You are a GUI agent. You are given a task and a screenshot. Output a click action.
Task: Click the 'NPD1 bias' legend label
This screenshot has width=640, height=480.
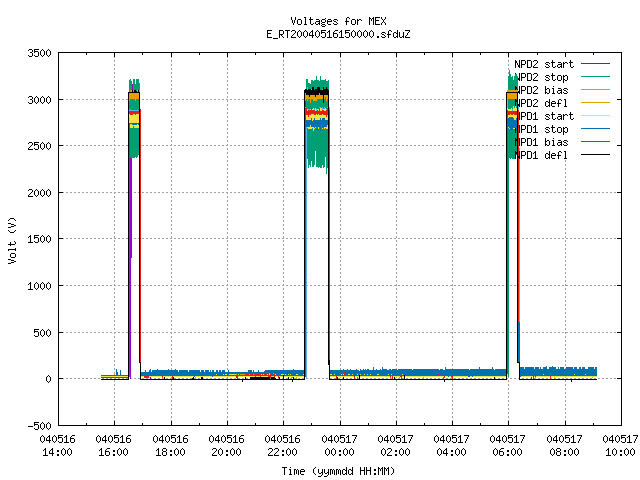point(541,142)
